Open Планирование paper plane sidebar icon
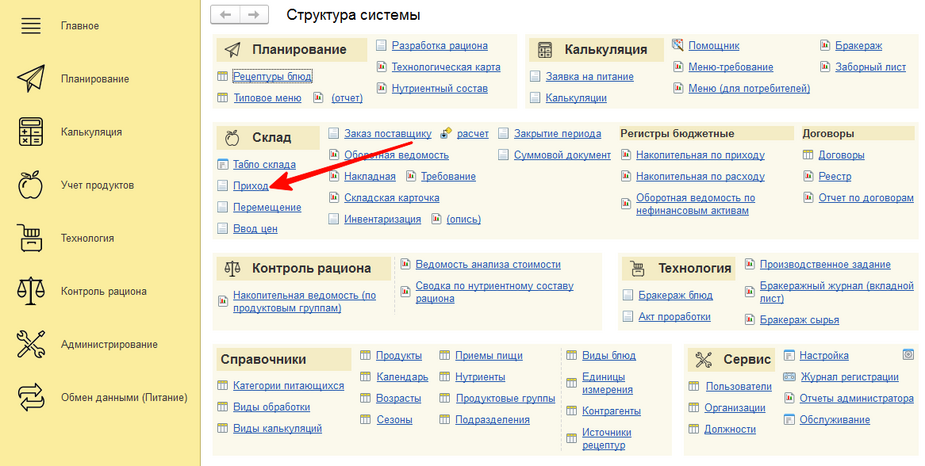 point(31,78)
